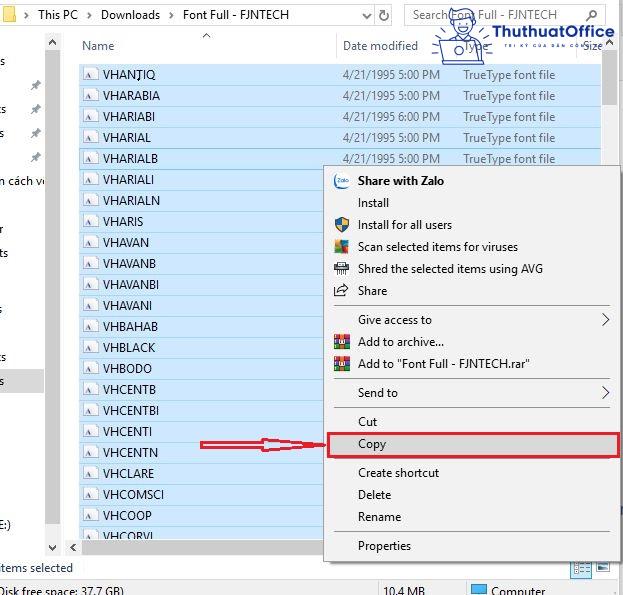Click the font file icon of VHCOOP
The image size is (623, 595).
(x=90, y=516)
